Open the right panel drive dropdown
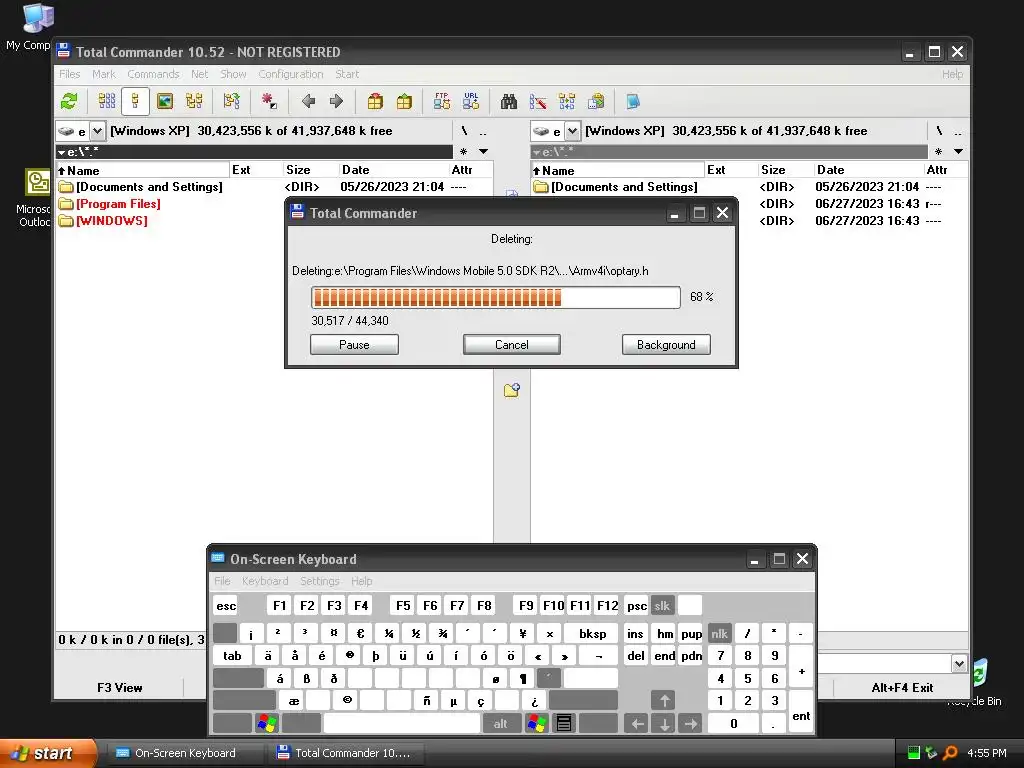 tap(572, 131)
